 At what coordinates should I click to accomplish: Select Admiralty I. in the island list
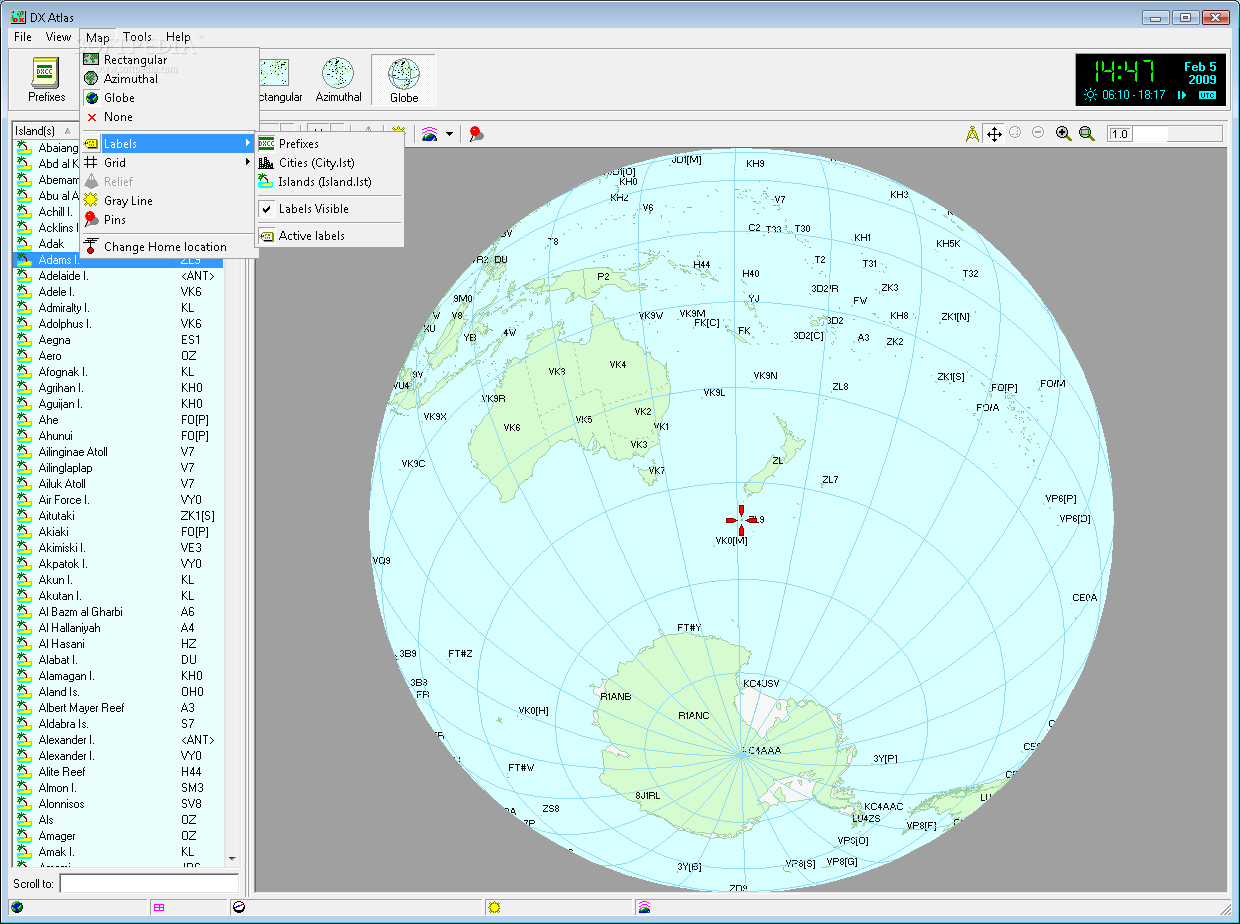[x=119, y=308]
